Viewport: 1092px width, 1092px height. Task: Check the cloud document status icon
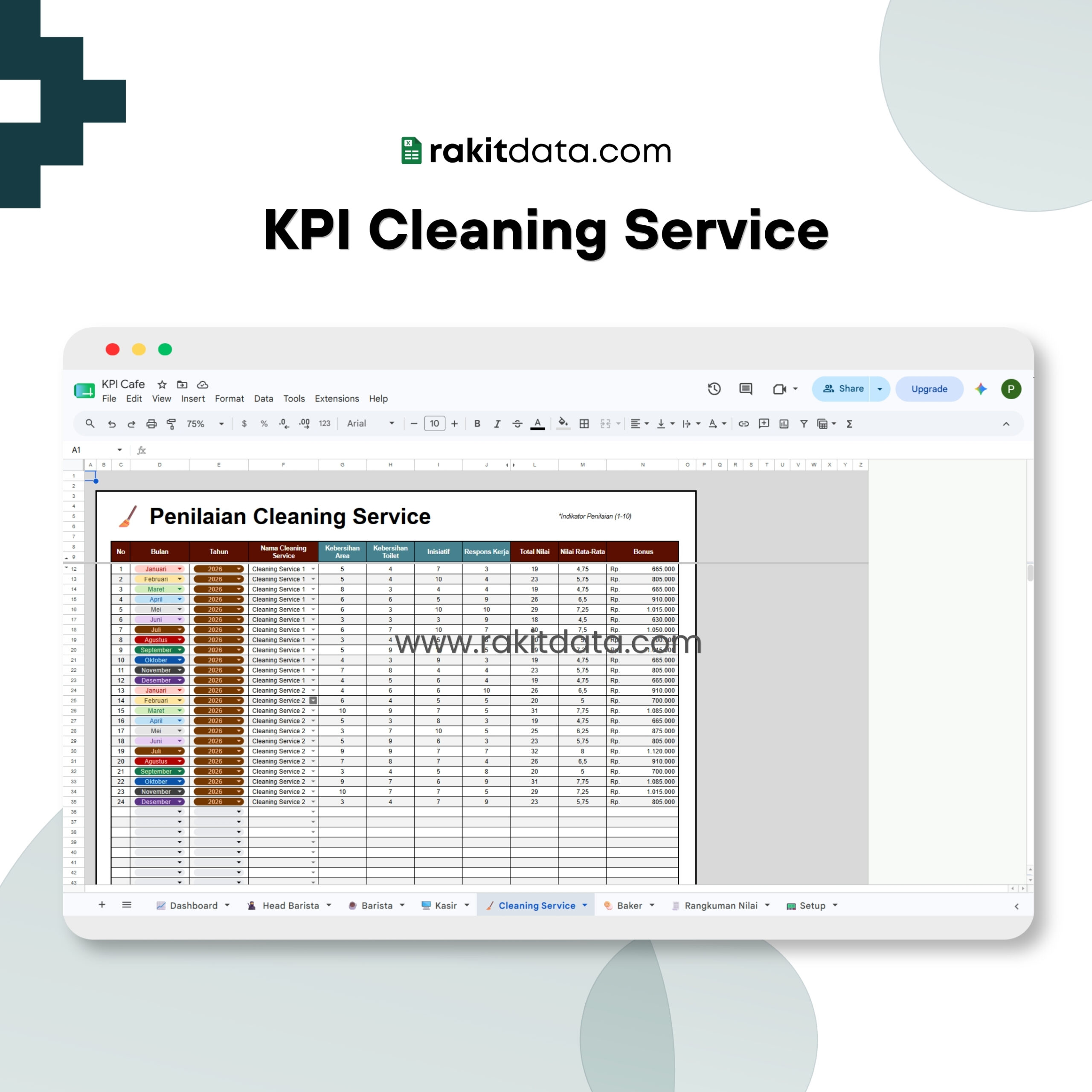pos(202,385)
